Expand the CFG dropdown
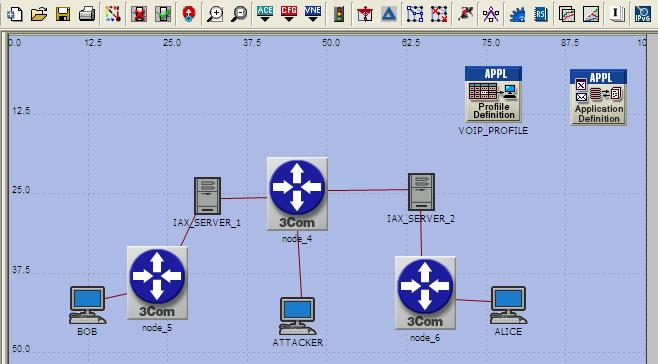This screenshot has width=658, height=364. (289, 14)
